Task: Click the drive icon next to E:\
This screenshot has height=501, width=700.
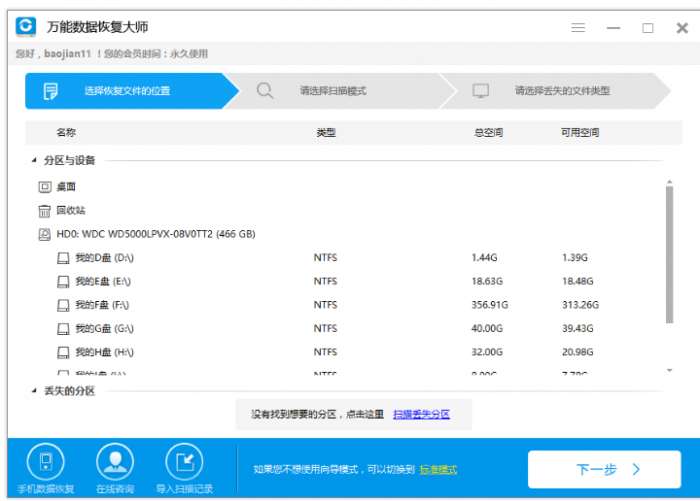Action: point(63,281)
